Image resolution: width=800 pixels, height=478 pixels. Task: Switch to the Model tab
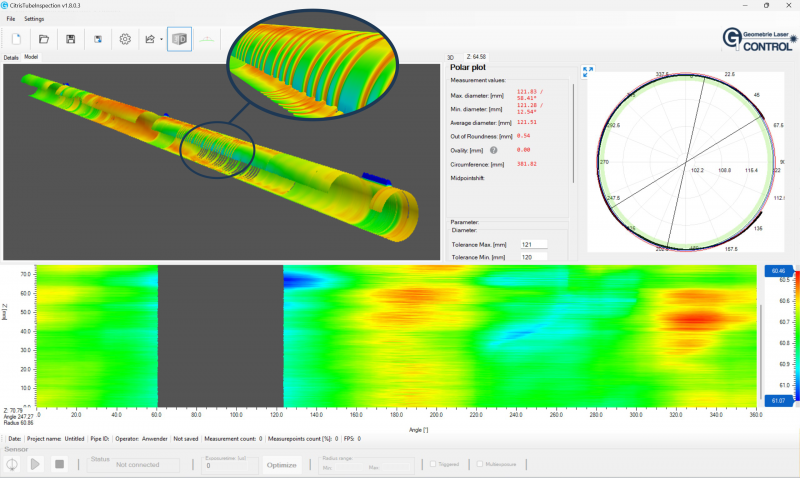click(x=31, y=57)
